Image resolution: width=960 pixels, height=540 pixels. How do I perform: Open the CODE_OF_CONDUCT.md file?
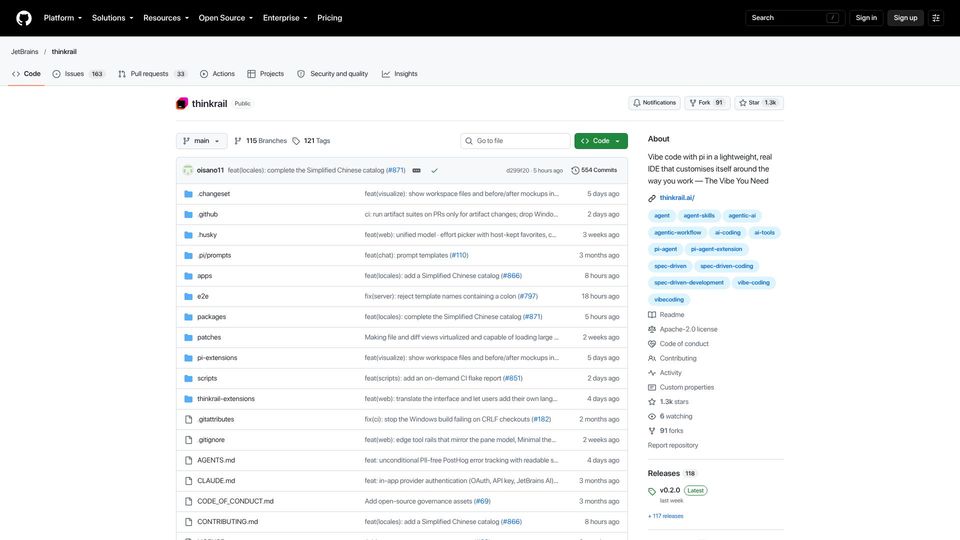point(235,501)
